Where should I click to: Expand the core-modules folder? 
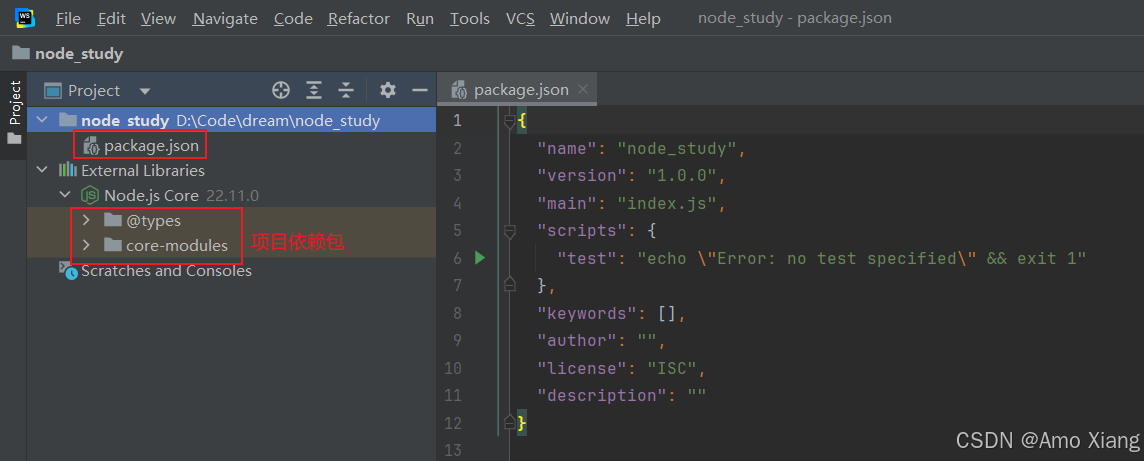[86, 246]
